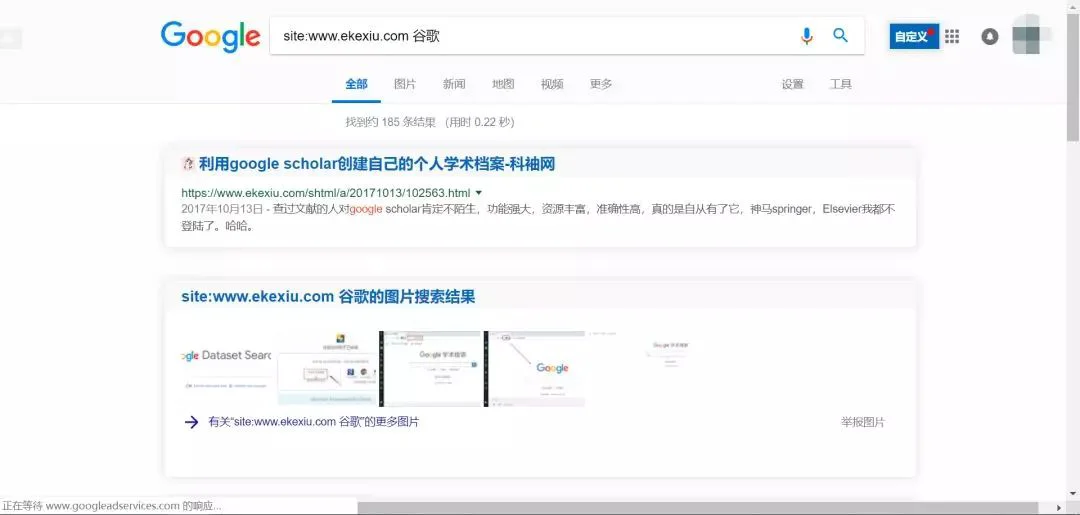Open the 工具 search tools
Image resolution: width=1080 pixels, height=515 pixels.
tap(840, 84)
